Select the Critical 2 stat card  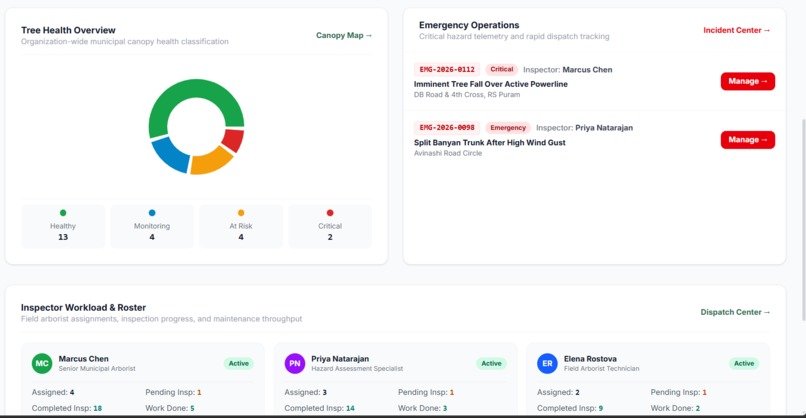point(330,226)
